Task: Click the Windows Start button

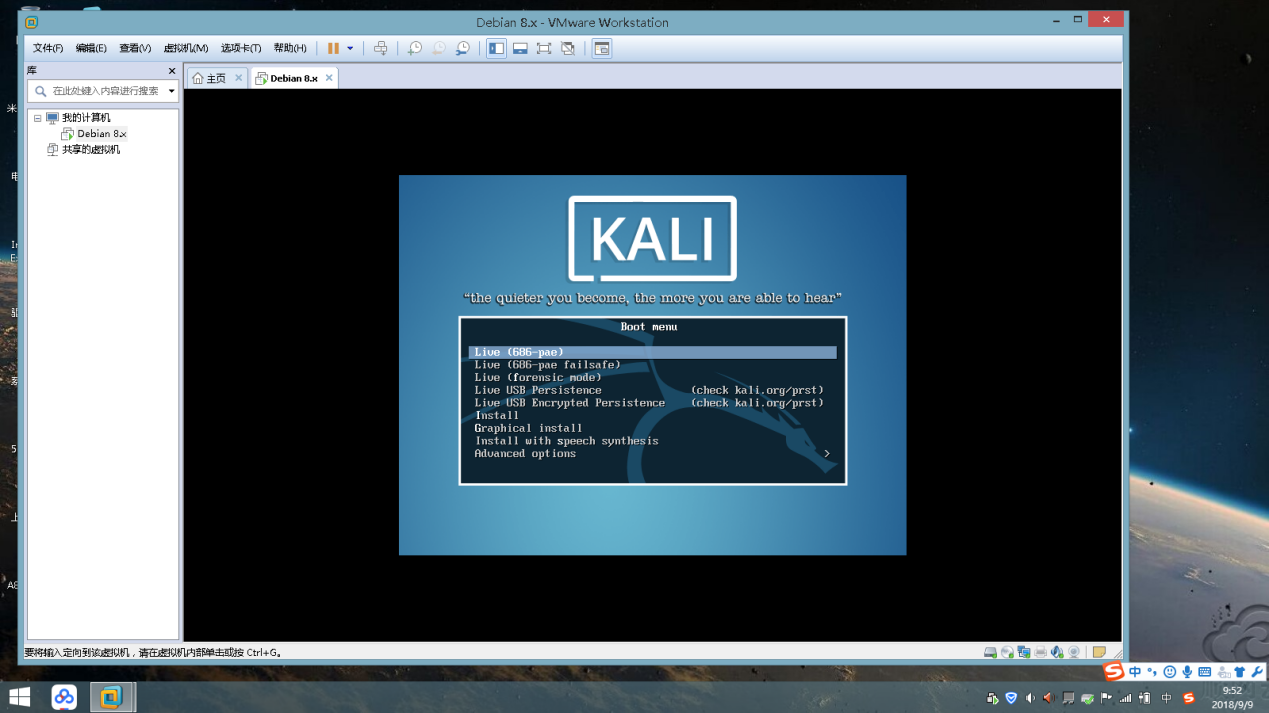Action: (19, 697)
